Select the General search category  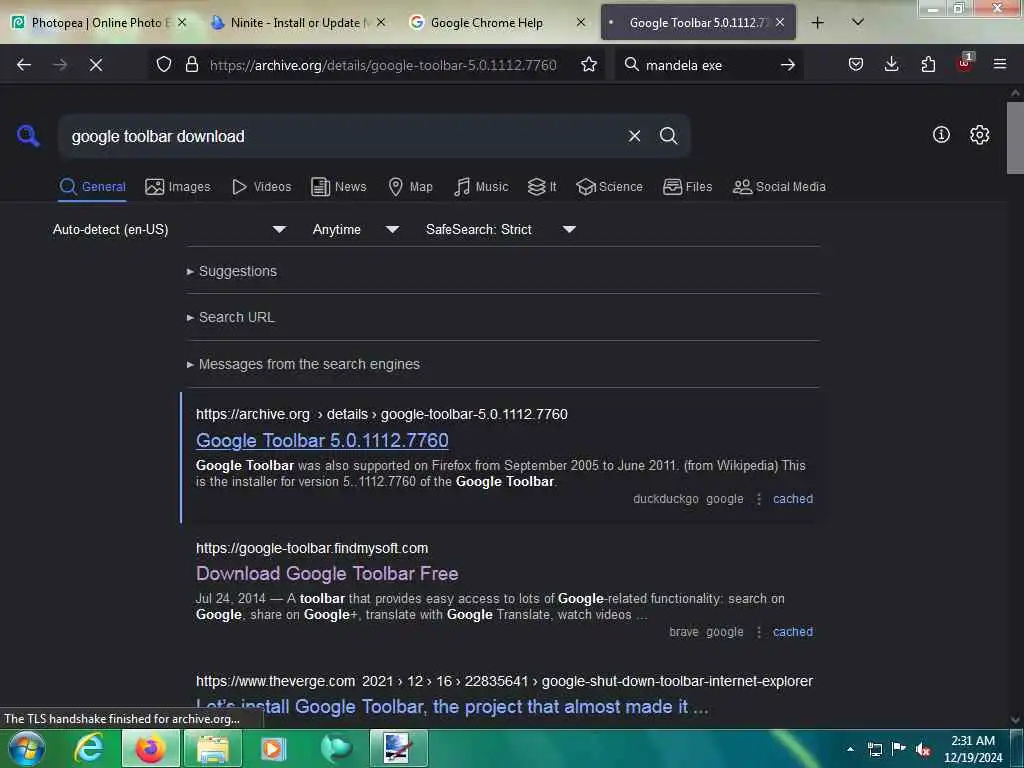[92, 187]
